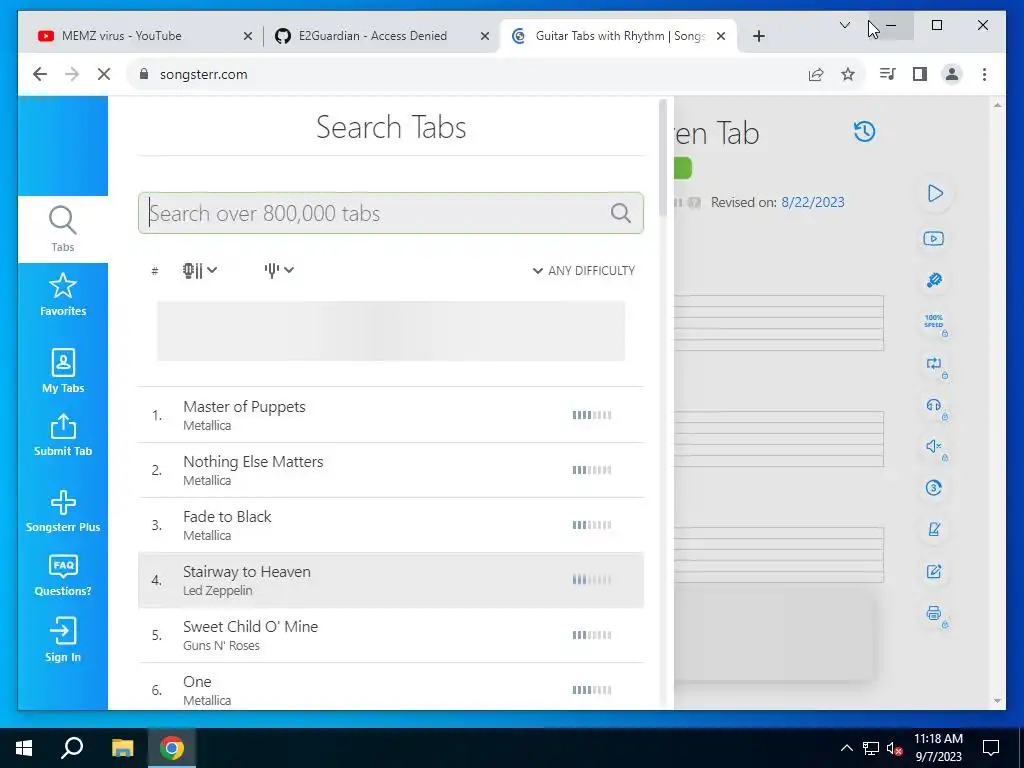This screenshot has height=768, width=1024.
Task: Open the metronome pencil icon
Action: pos(934,529)
